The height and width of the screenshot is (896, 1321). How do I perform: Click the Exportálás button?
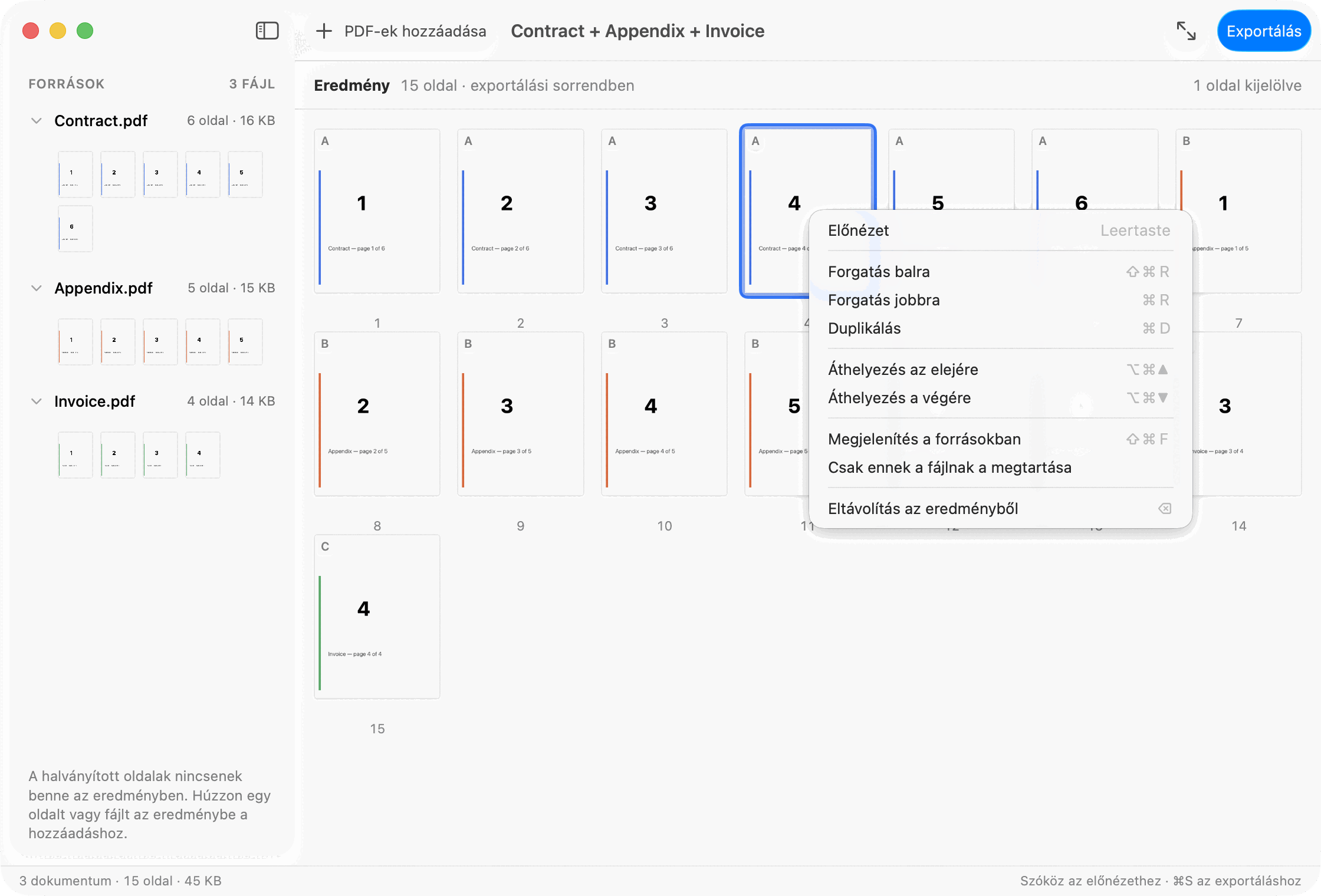tap(1264, 31)
